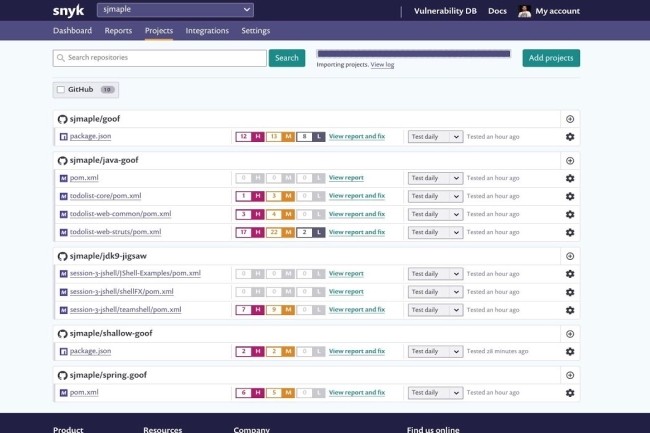Image resolution: width=650 pixels, height=433 pixels.
Task: View report and fix for teamshell/pom.xml
Action: [357, 310]
